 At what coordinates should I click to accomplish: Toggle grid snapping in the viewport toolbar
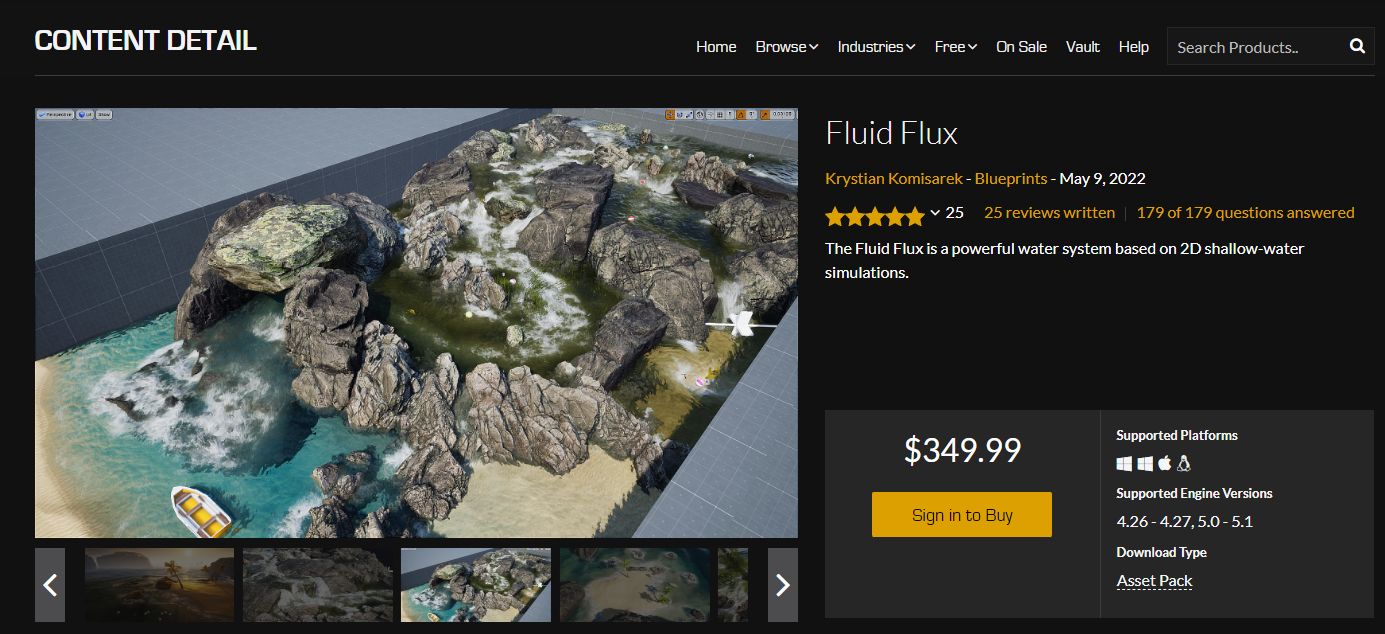(x=720, y=115)
